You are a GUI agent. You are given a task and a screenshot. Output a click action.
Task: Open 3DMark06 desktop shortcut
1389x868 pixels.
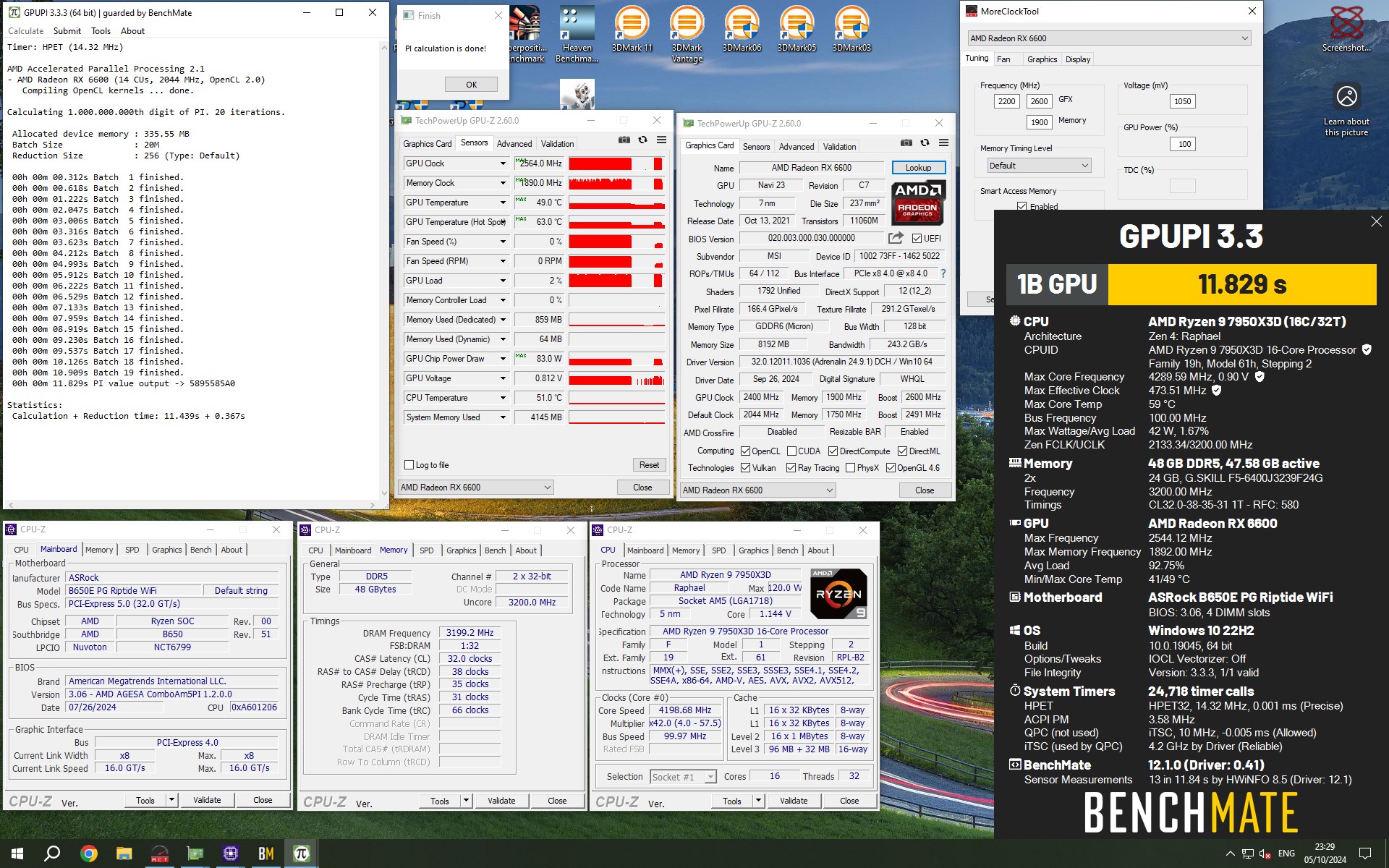pos(742,30)
